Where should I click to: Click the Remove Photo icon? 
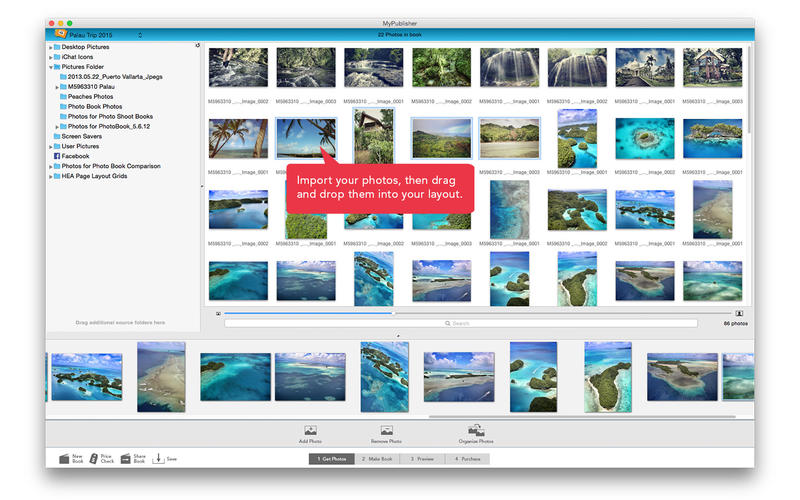(386, 431)
